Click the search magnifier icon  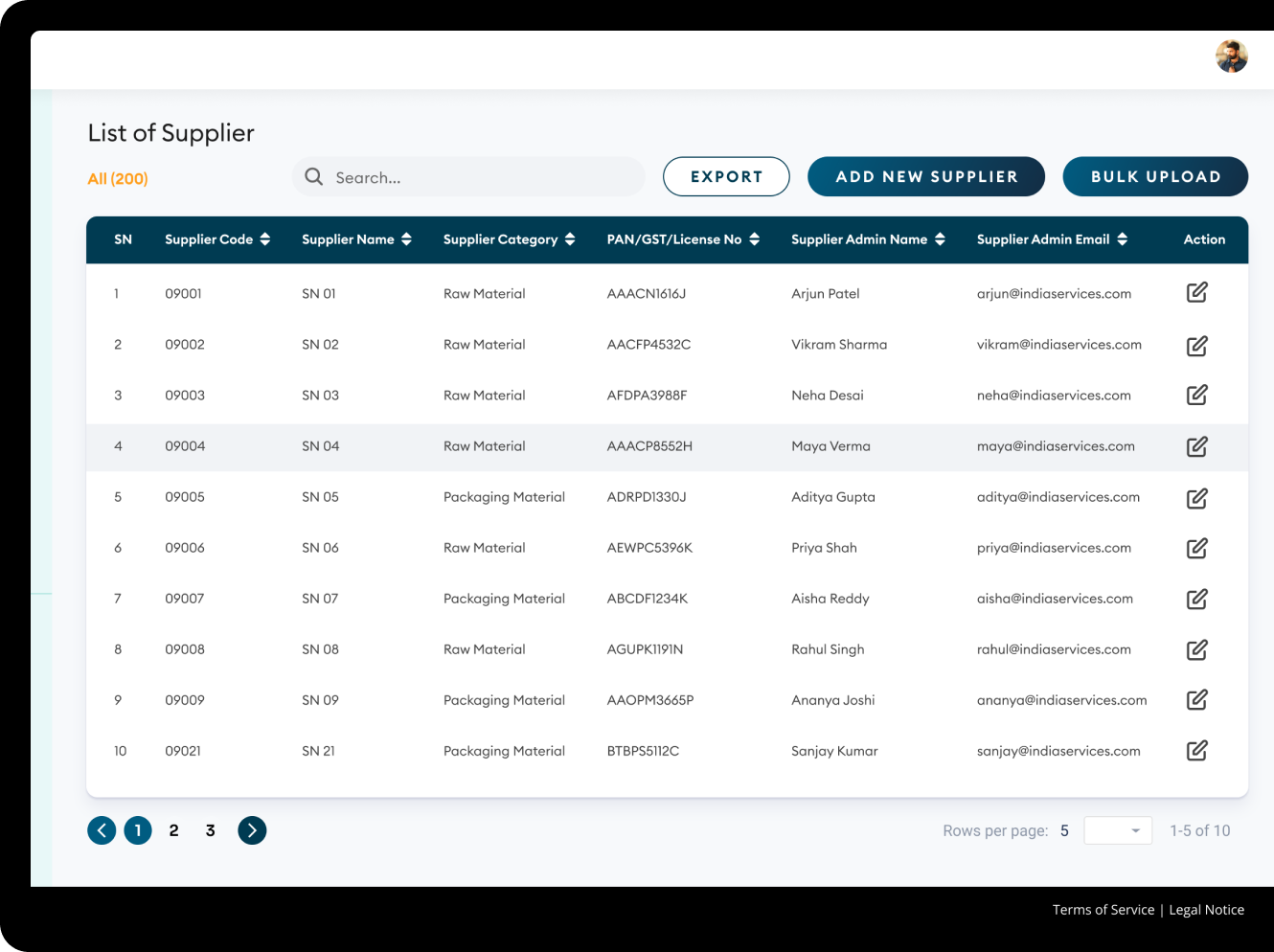(313, 176)
